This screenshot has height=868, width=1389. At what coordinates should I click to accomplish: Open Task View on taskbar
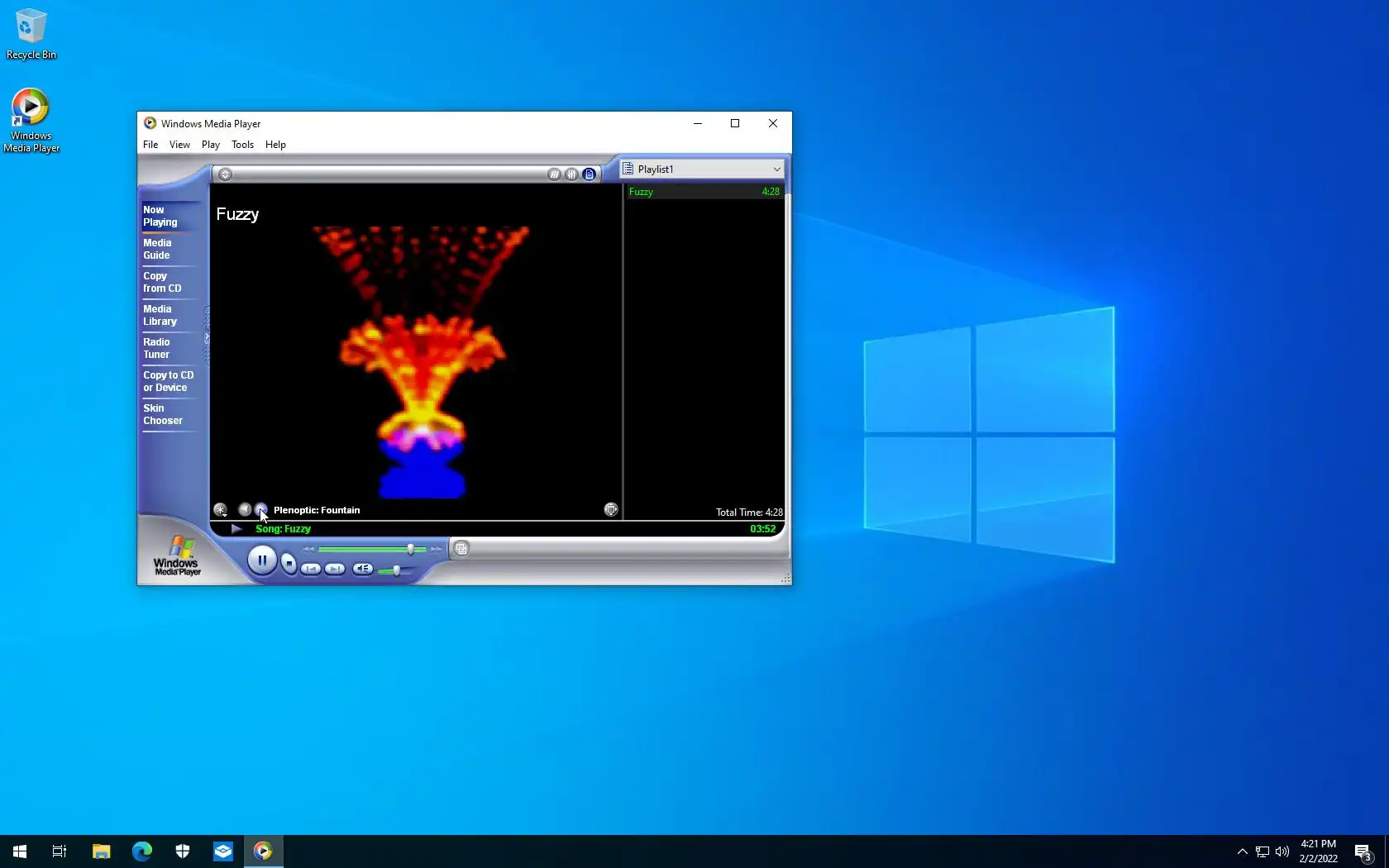[x=60, y=851]
